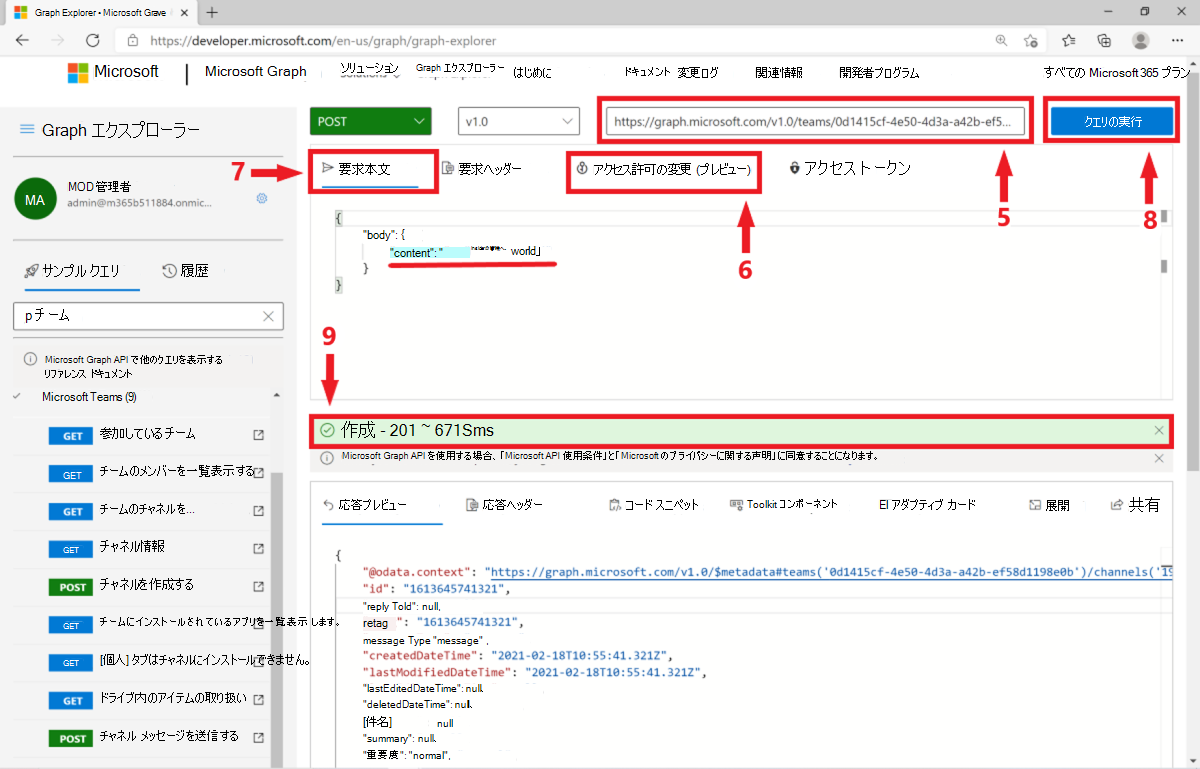Open the アダプティブカード view

(926, 504)
